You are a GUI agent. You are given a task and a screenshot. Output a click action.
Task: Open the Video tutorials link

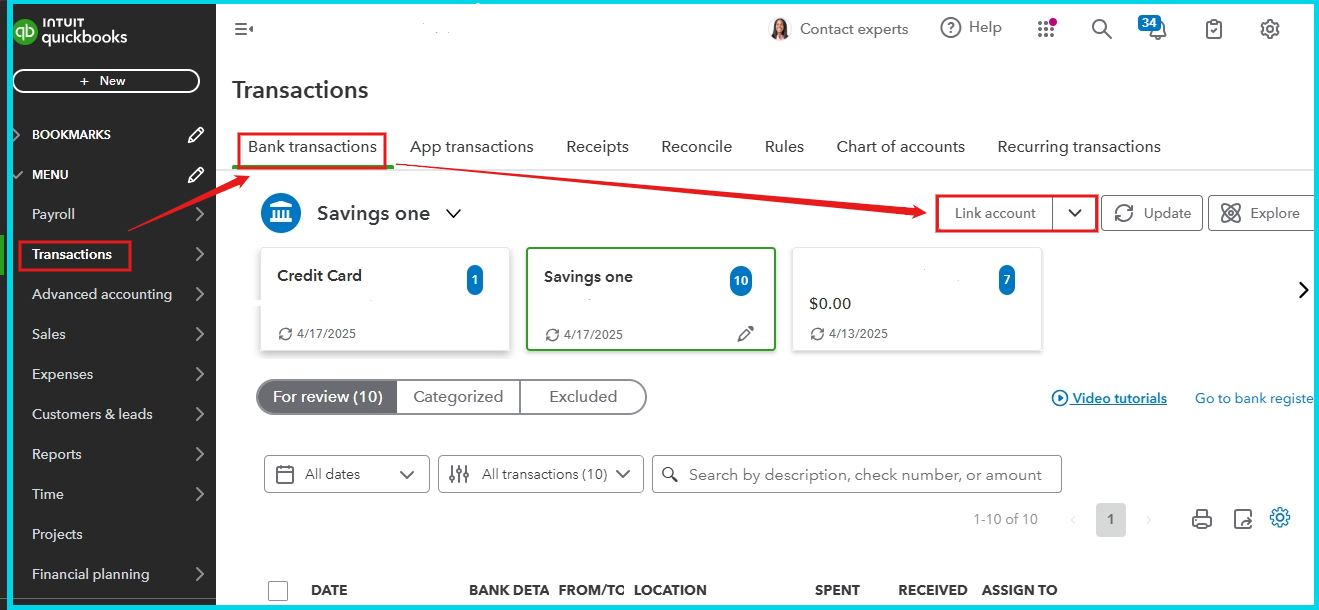(x=1119, y=398)
